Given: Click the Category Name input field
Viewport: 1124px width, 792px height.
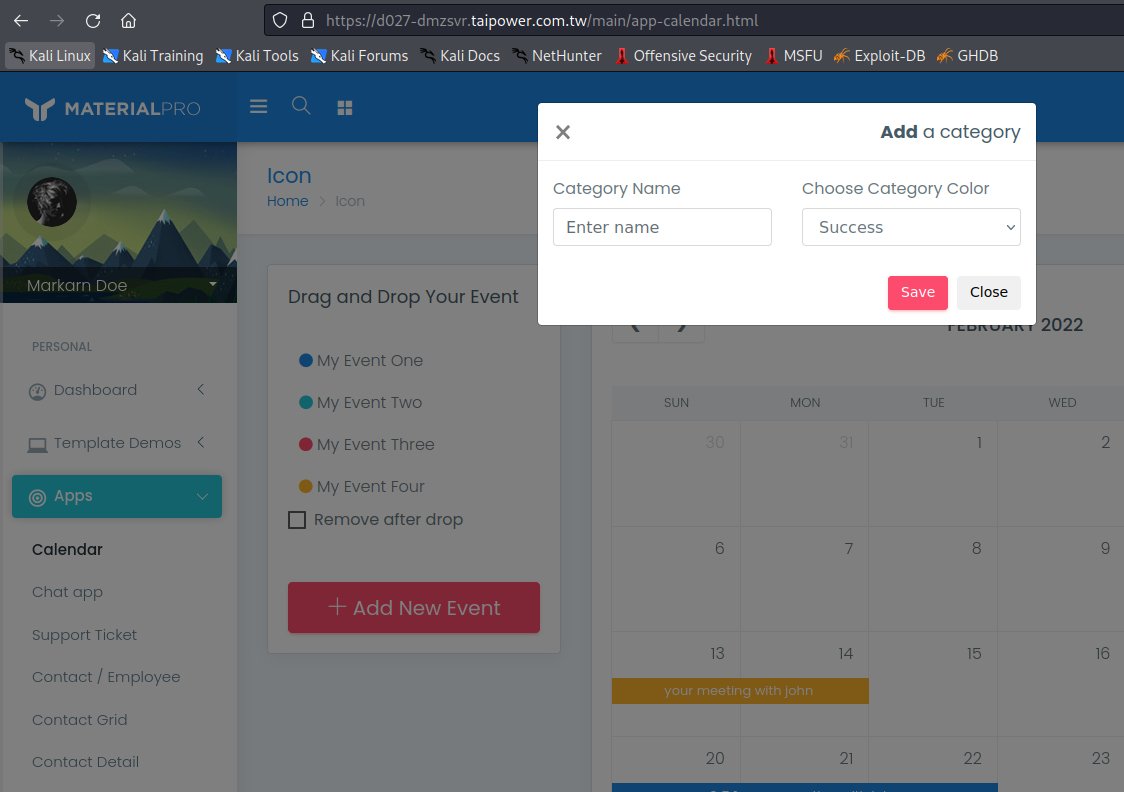Looking at the screenshot, I should (x=662, y=227).
